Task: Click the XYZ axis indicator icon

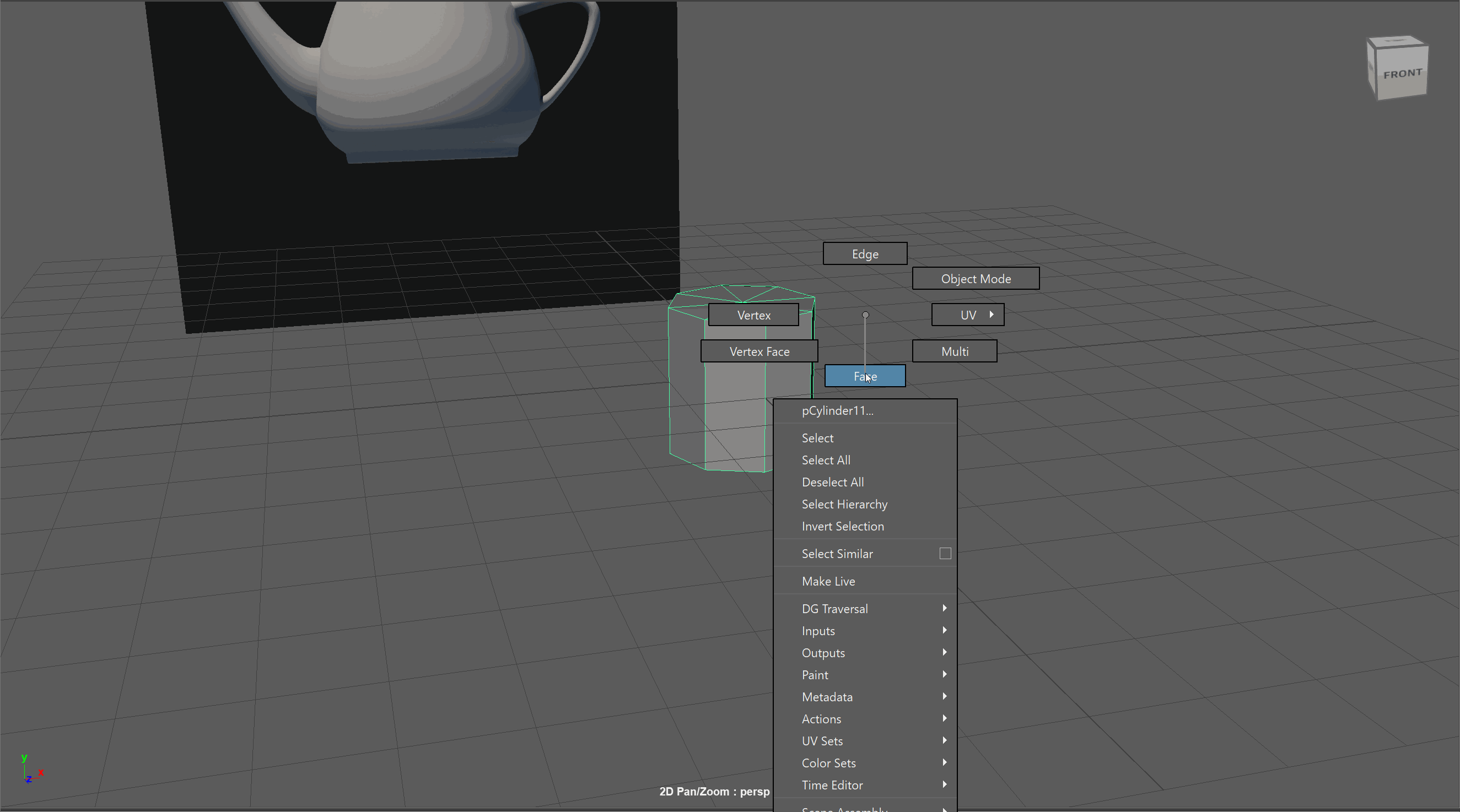Action: tap(29, 770)
